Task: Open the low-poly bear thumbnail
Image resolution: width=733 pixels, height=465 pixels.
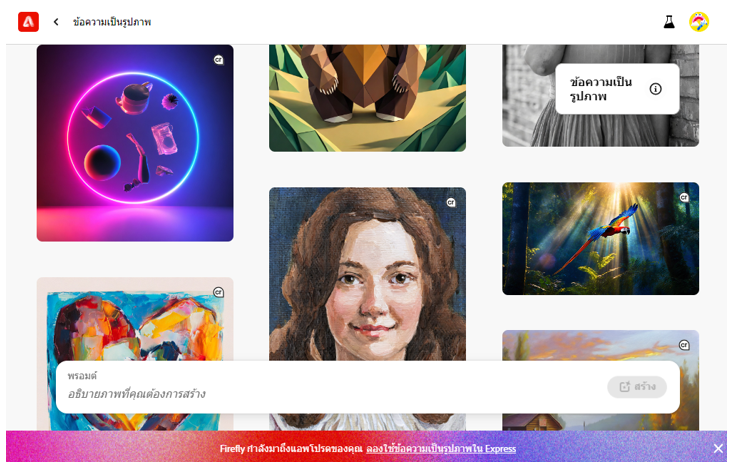Action: click(x=367, y=98)
